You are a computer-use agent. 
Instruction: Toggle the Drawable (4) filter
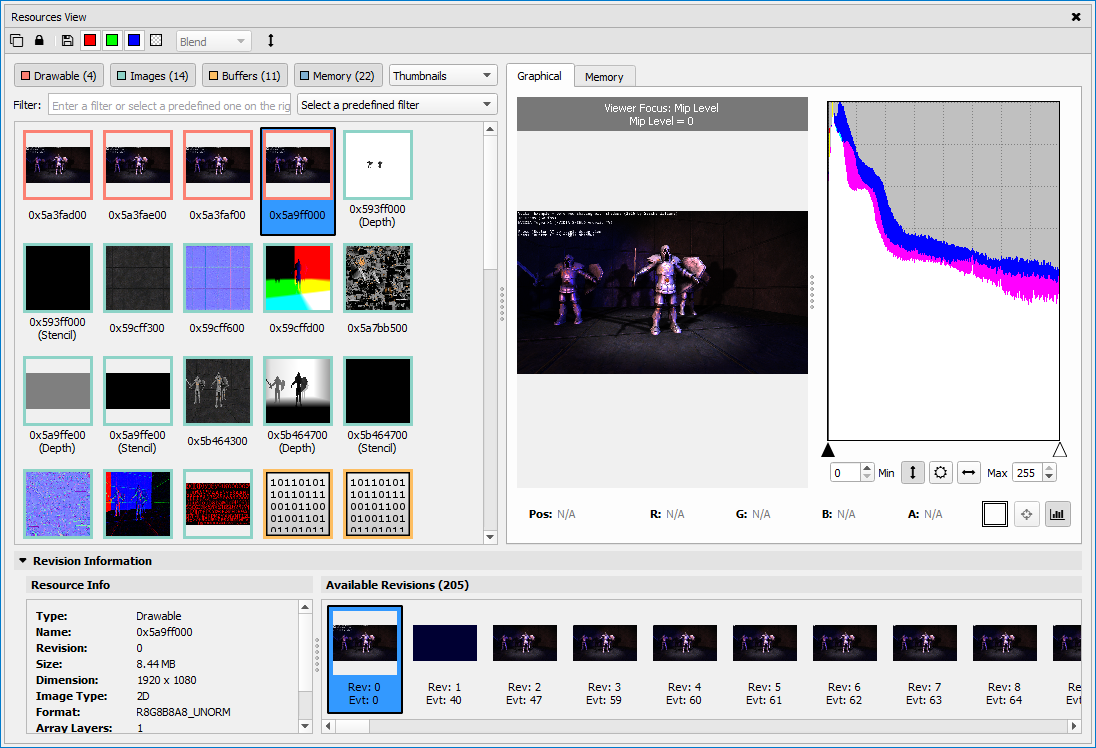pos(59,75)
